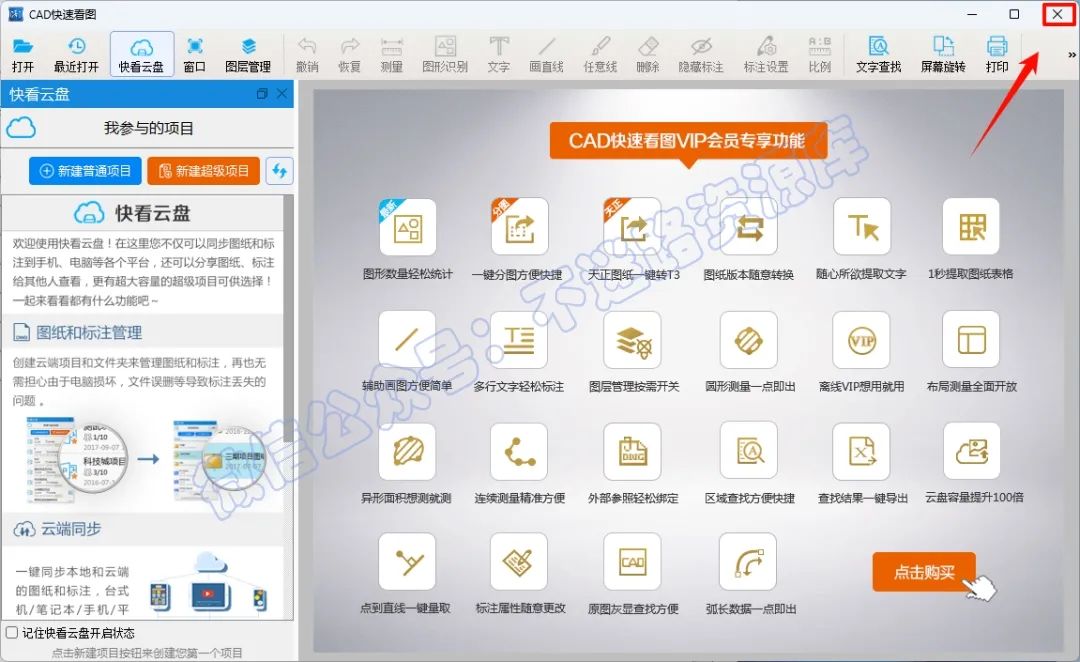Select the 画直线 draw line tool
The image size is (1080, 662).
(547, 55)
